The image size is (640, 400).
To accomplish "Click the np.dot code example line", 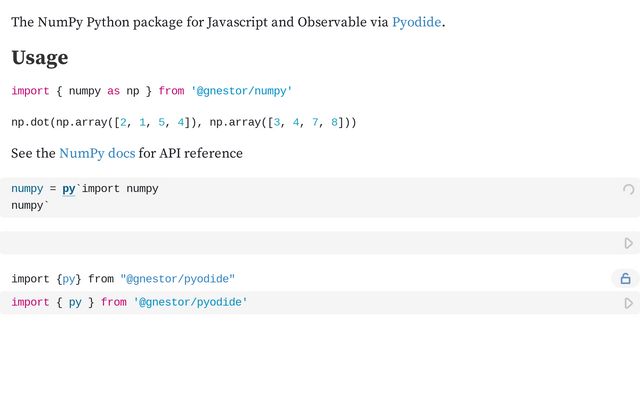I will point(184,122).
